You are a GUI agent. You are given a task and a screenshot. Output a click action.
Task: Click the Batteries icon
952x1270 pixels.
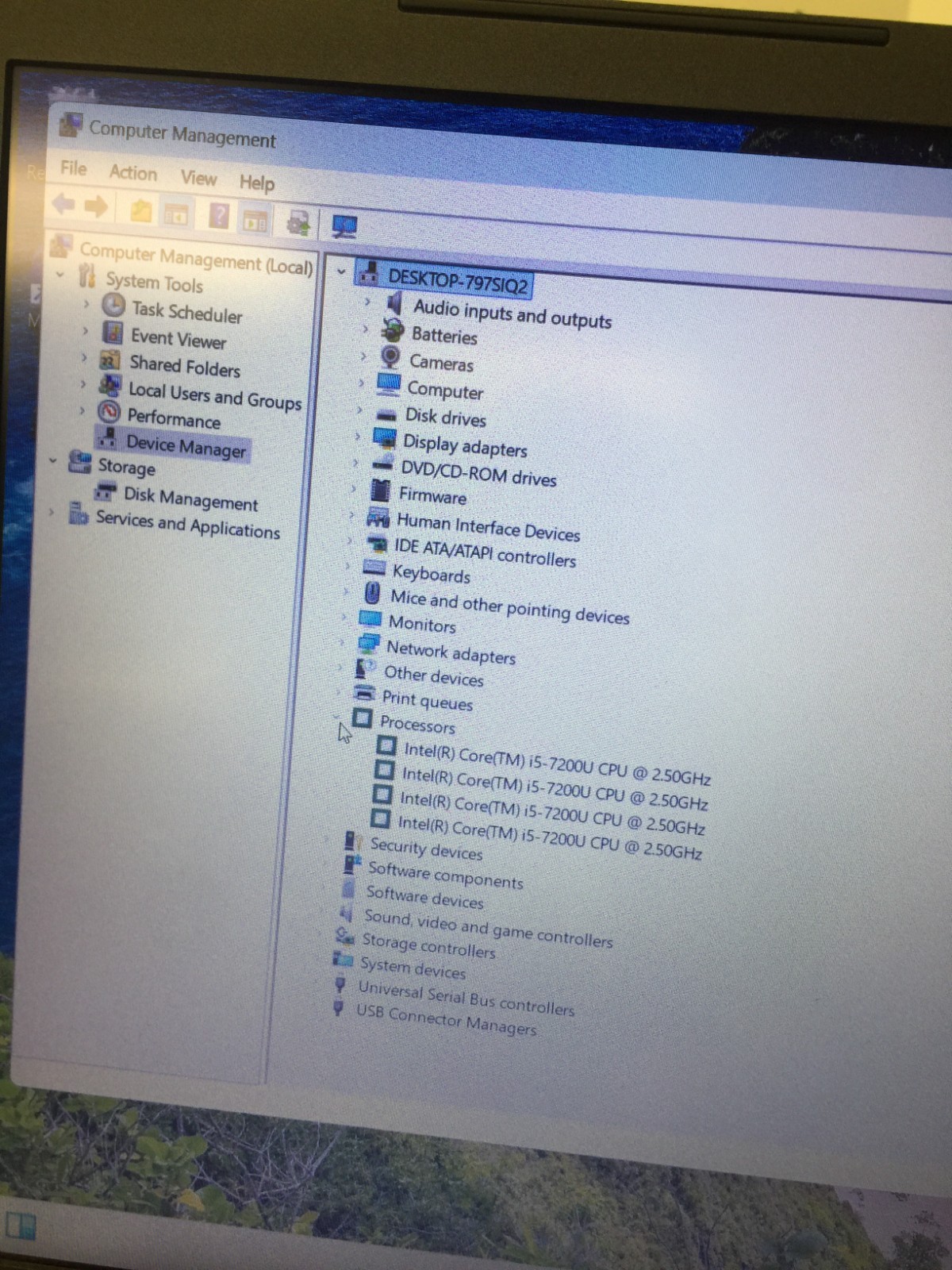393,329
